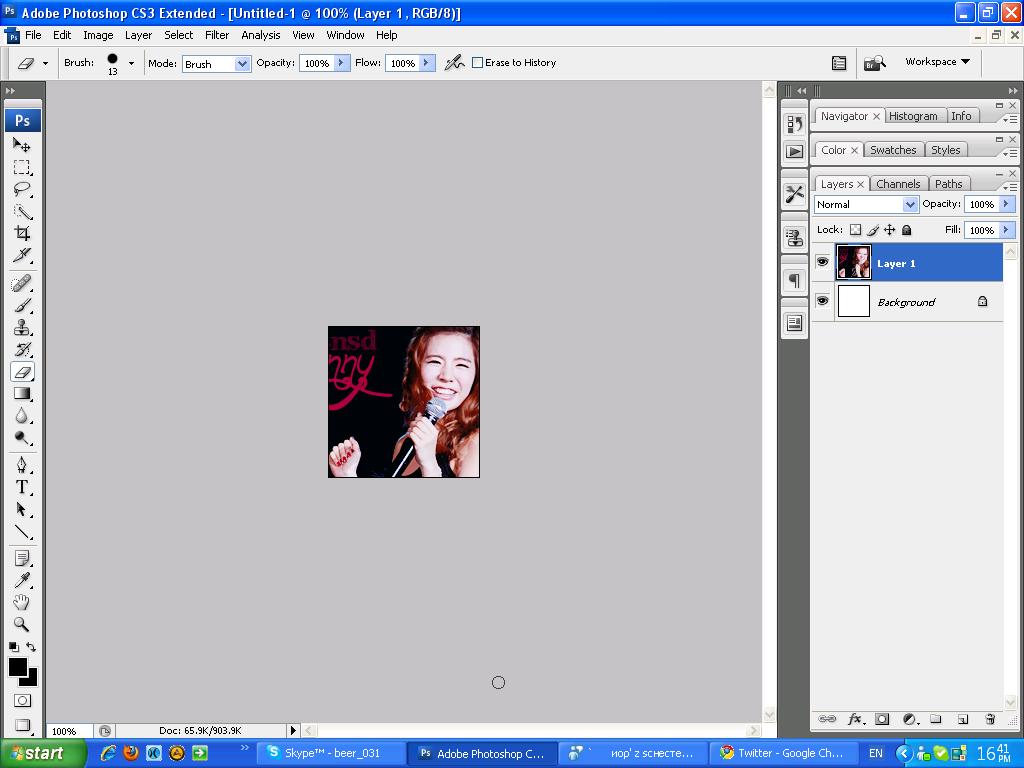
Task: Select the Lasso tool
Action: [x=22, y=189]
